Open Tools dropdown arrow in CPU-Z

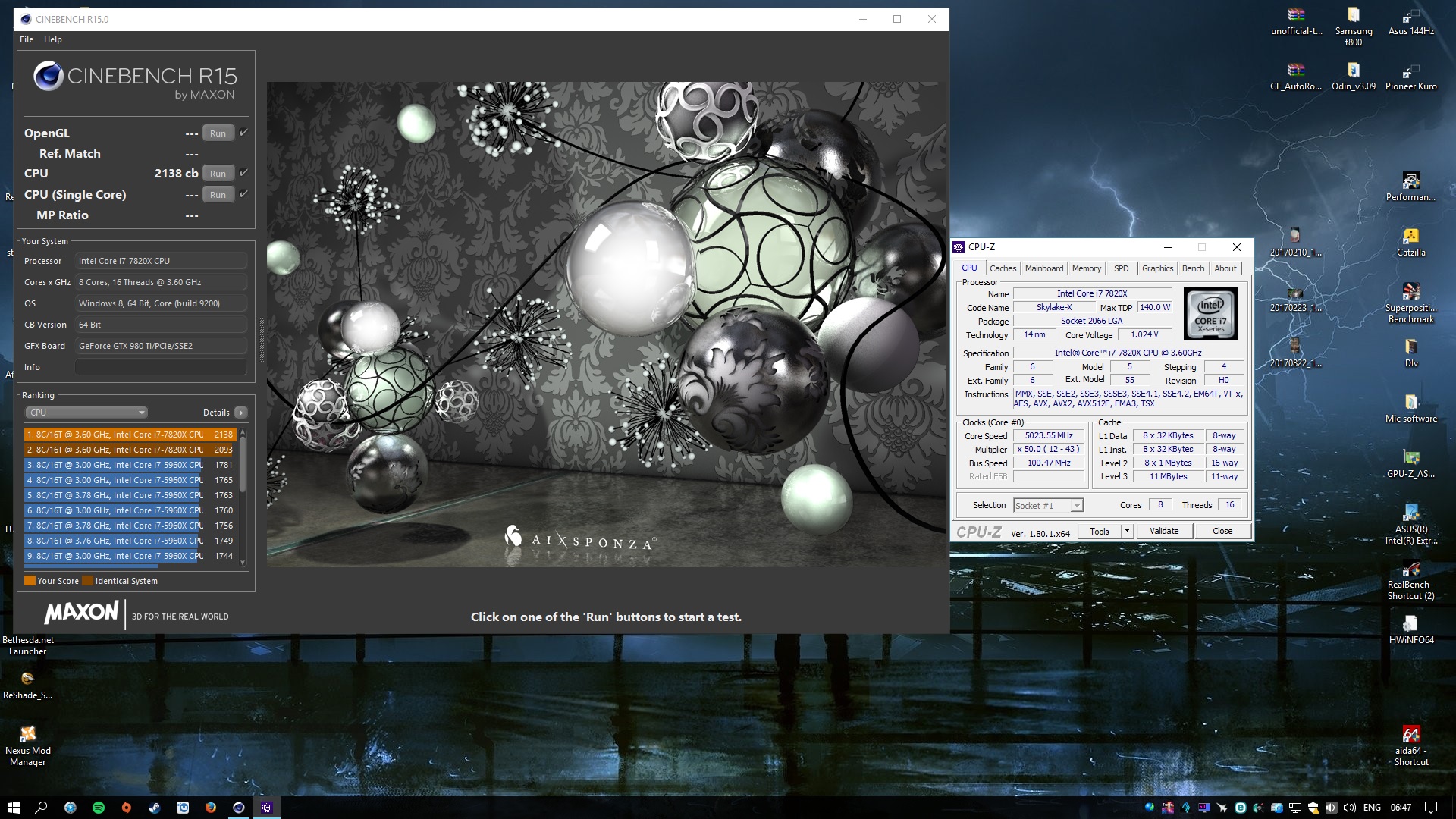(x=1127, y=532)
